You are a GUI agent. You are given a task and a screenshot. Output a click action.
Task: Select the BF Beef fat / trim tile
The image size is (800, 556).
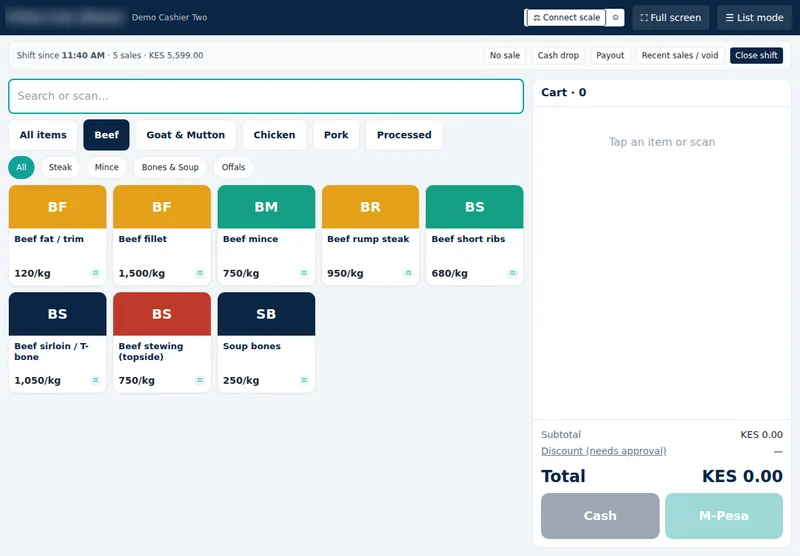tap(58, 235)
